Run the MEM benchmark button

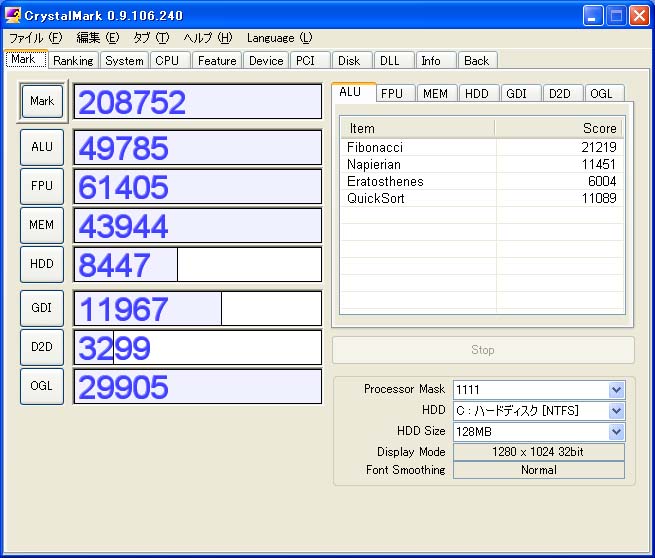[x=42, y=225]
